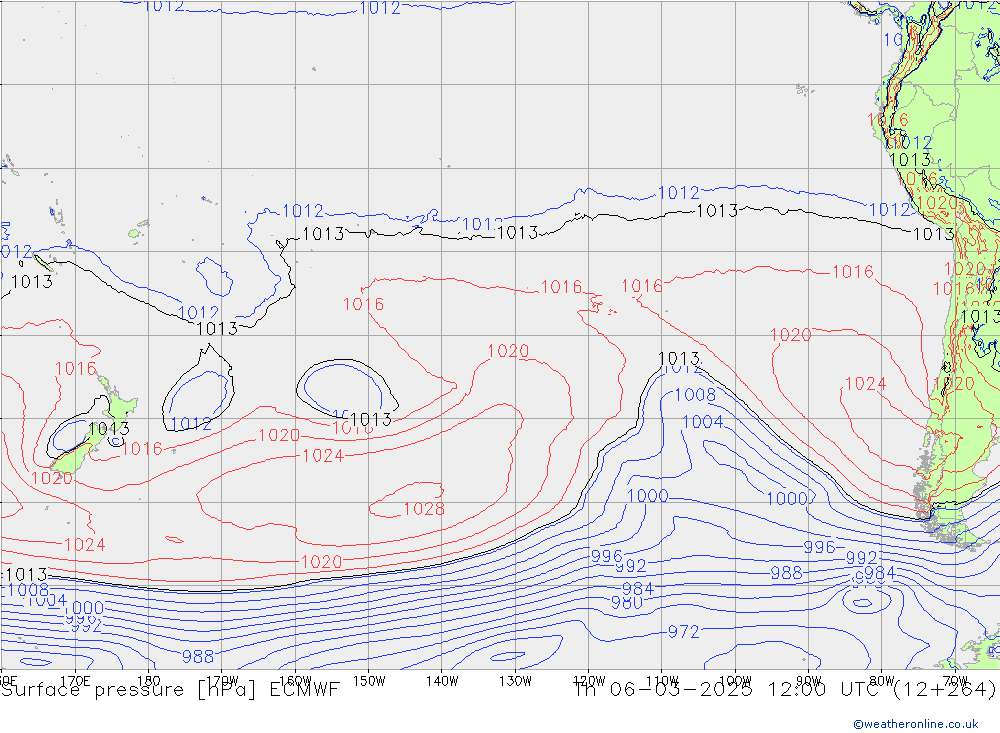This screenshot has width=1000, height=733.
Task: Click the 980 isobar label
Action: pyautogui.click(x=626, y=603)
